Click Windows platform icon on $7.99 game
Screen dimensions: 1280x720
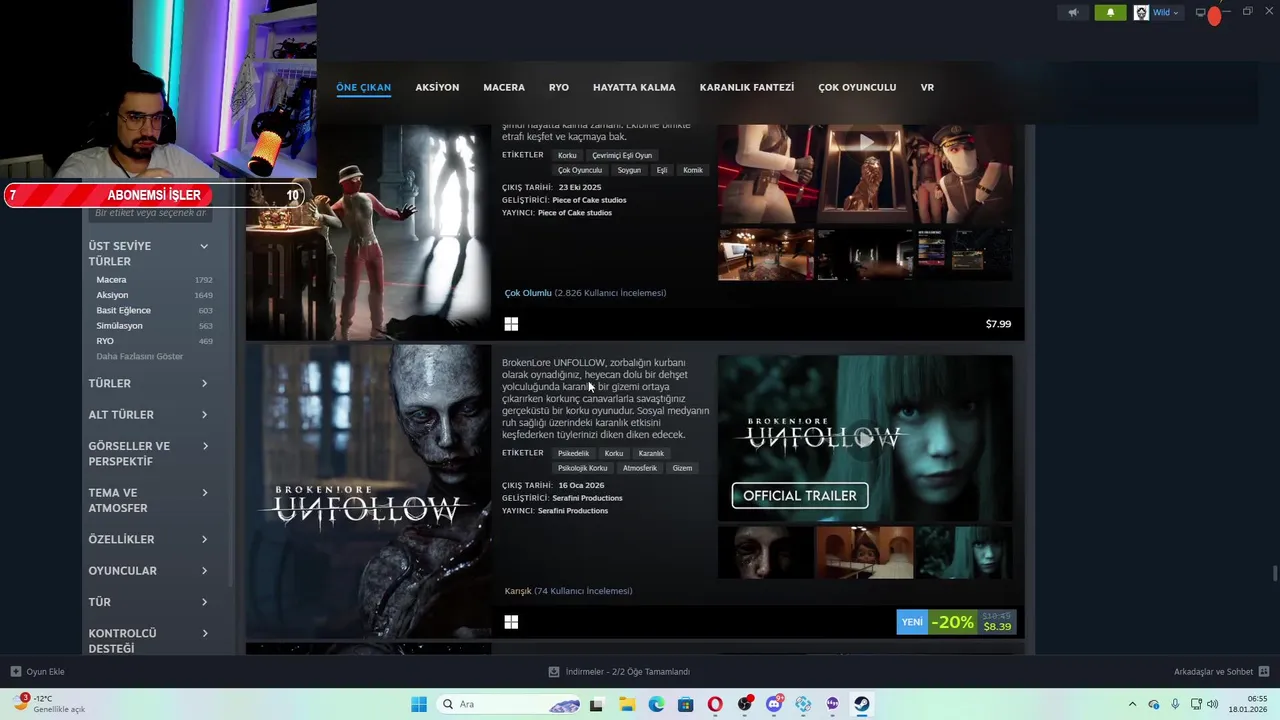tap(511, 324)
